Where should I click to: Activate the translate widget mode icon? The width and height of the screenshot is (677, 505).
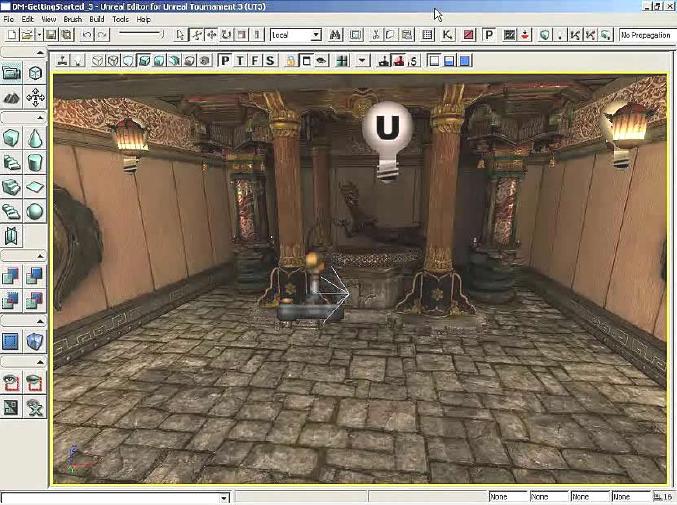(211, 35)
